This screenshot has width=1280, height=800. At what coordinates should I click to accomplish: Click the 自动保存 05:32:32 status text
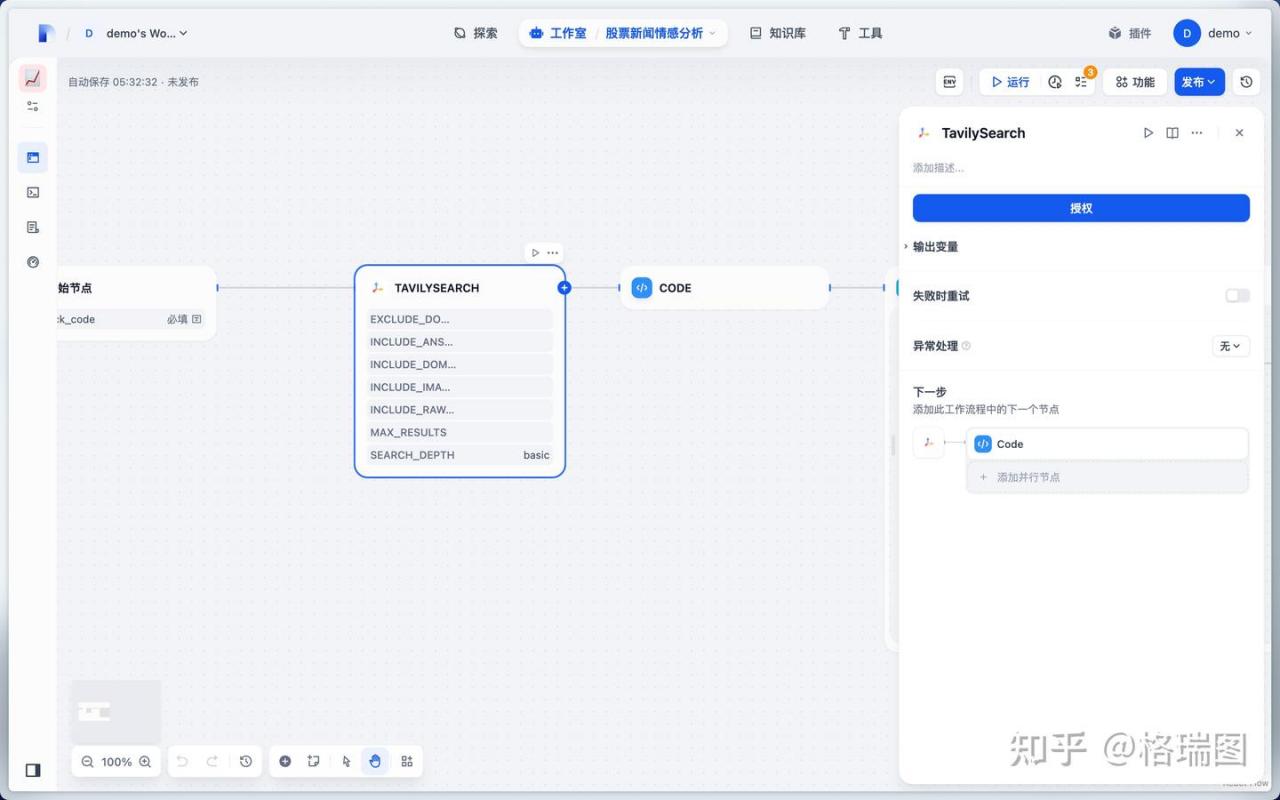tap(113, 82)
